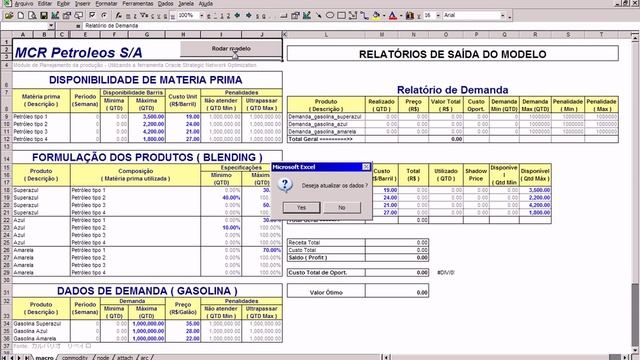Image resolution: width=640 pixels, height=360 pixels.
Task: Click the first green diamond icon
Action: pos(238,16)
